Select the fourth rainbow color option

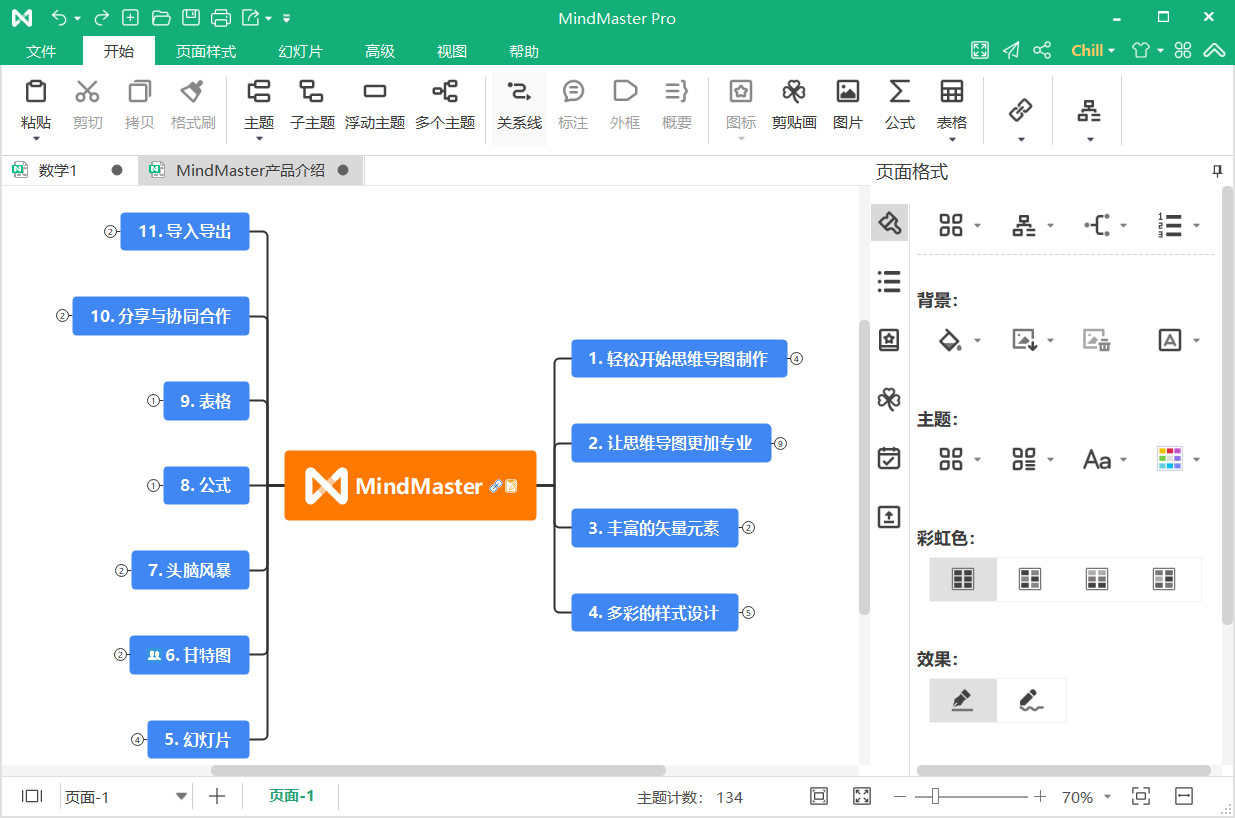(1164, 579)
